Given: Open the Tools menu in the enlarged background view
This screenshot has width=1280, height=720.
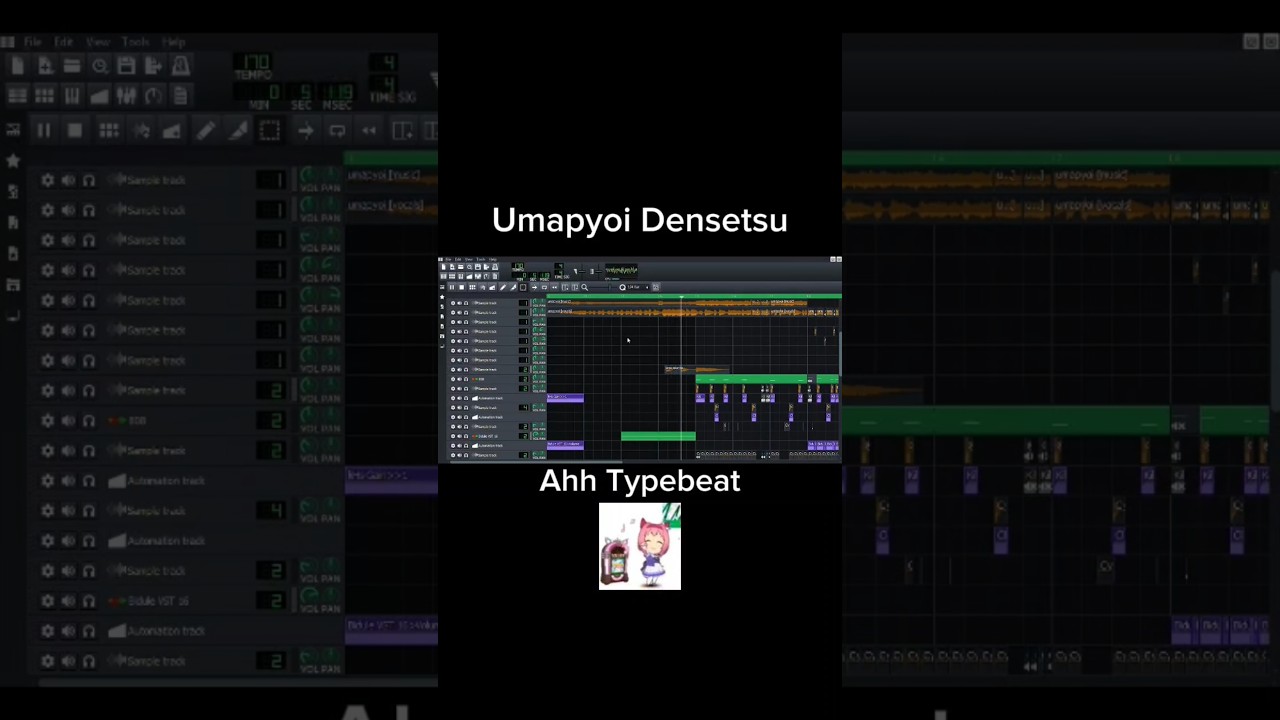Looking at the screenshot, I should click(135, 42).
